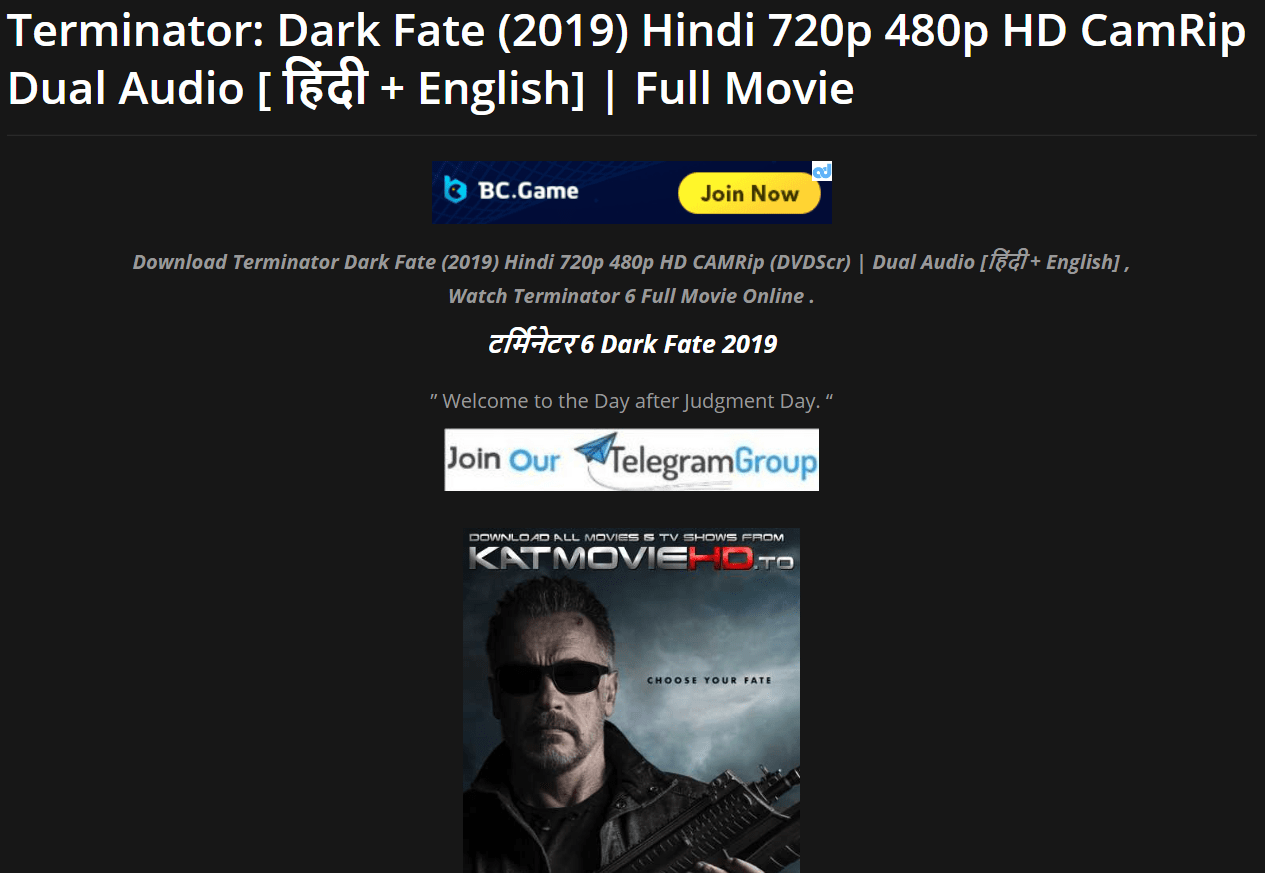Screen dimensions: 1265x873
Task: Click the BC.Game text in ad
Action: click(x=528, y=190)
